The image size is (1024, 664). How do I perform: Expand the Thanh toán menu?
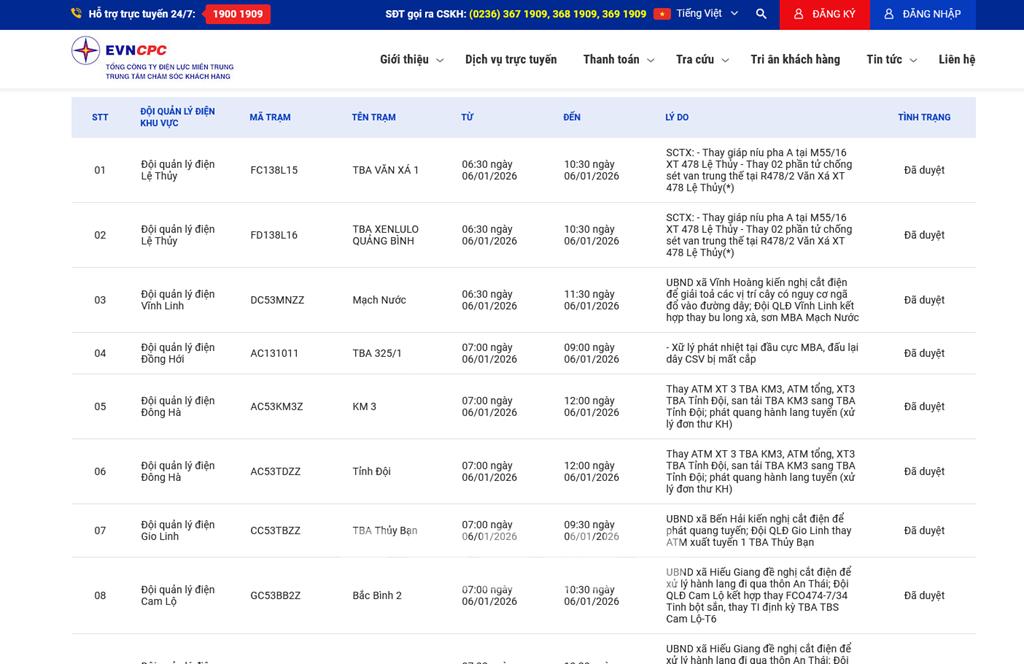click(618, 60)
